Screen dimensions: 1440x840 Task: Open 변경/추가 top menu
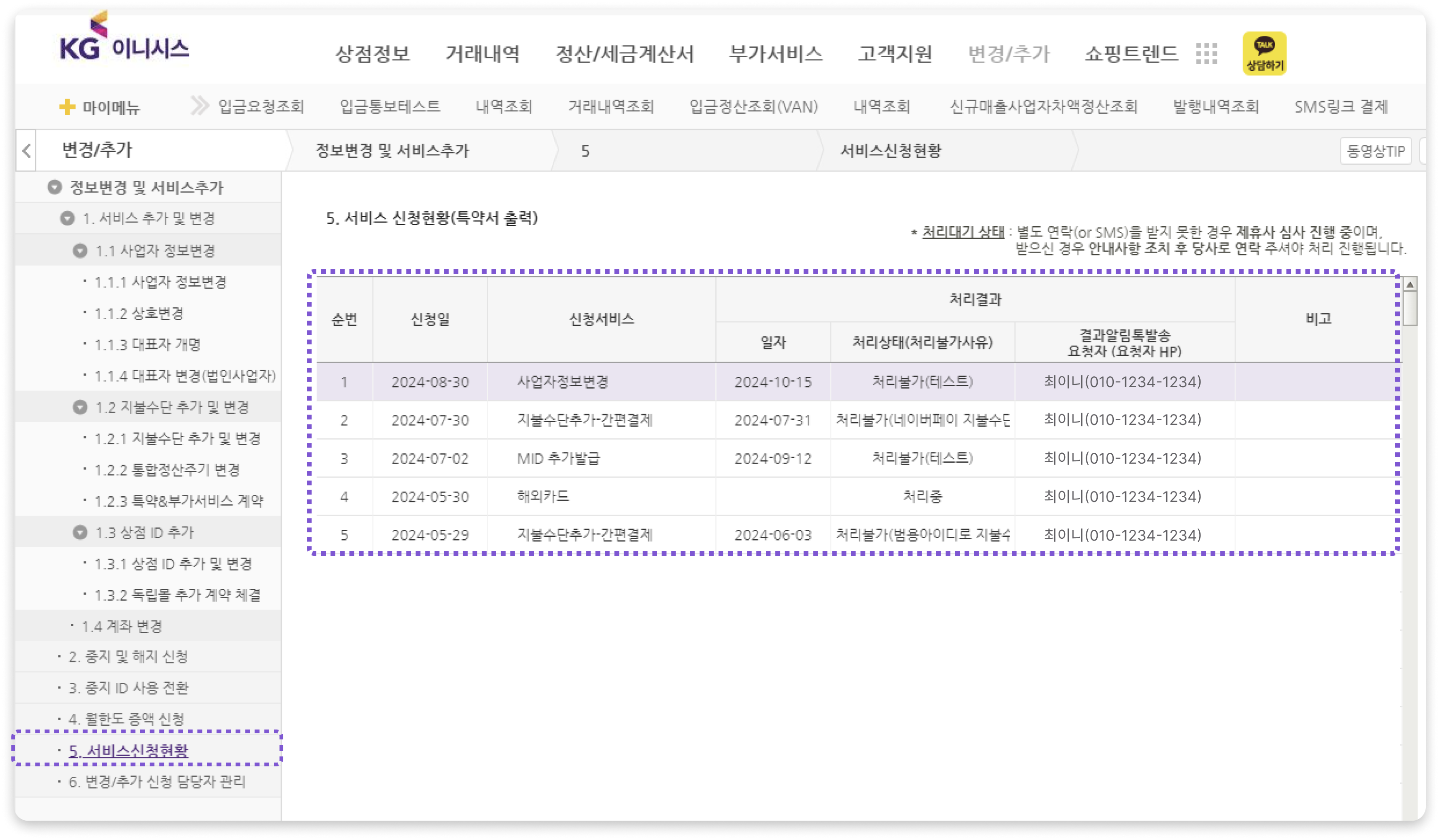pos(1008,54)
